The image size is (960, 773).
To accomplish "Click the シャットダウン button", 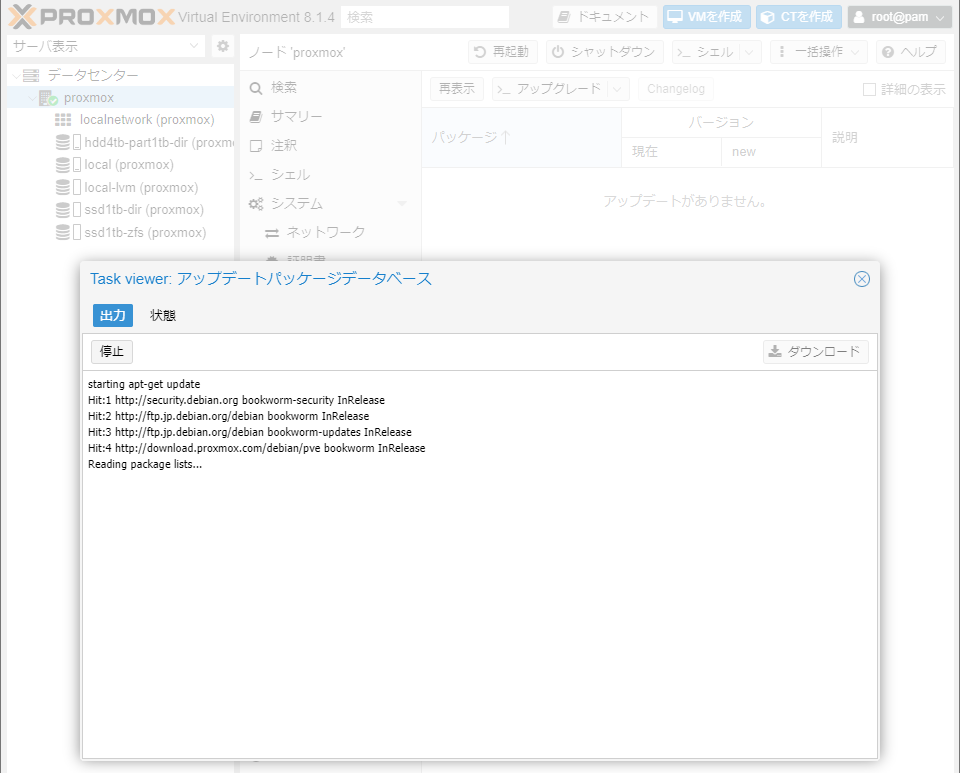I will click(604, 52).
